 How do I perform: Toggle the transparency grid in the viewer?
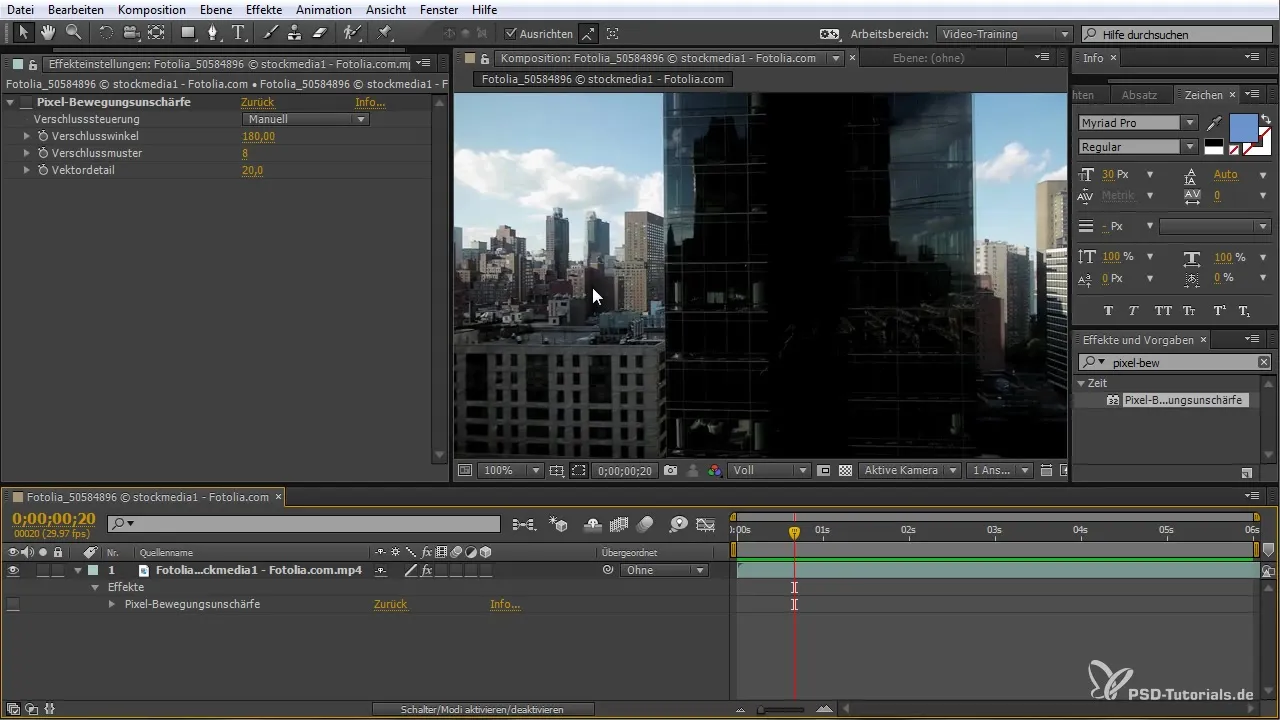coord(845,470)
